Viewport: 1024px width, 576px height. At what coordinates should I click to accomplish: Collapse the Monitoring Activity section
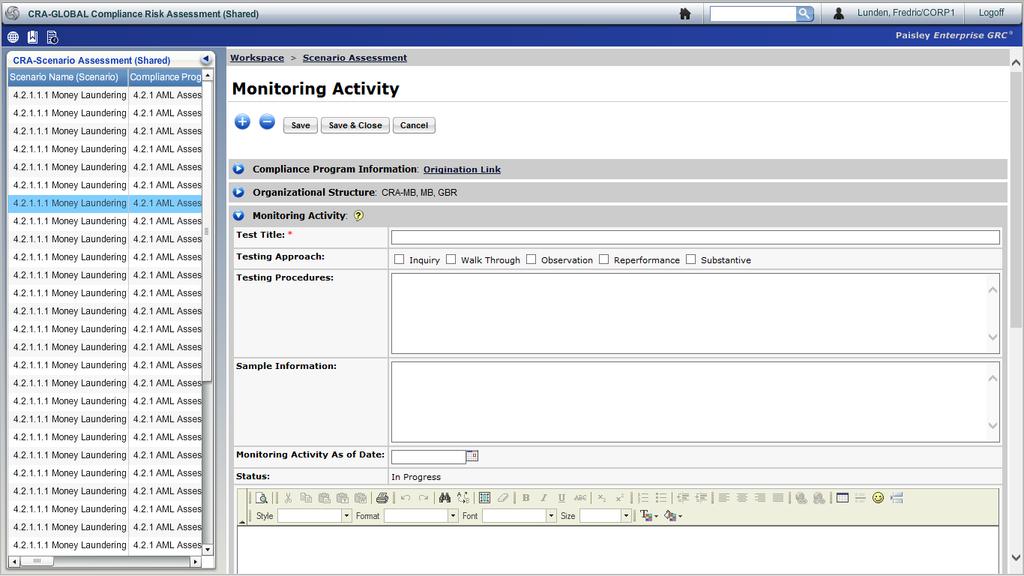coord(238,216)
